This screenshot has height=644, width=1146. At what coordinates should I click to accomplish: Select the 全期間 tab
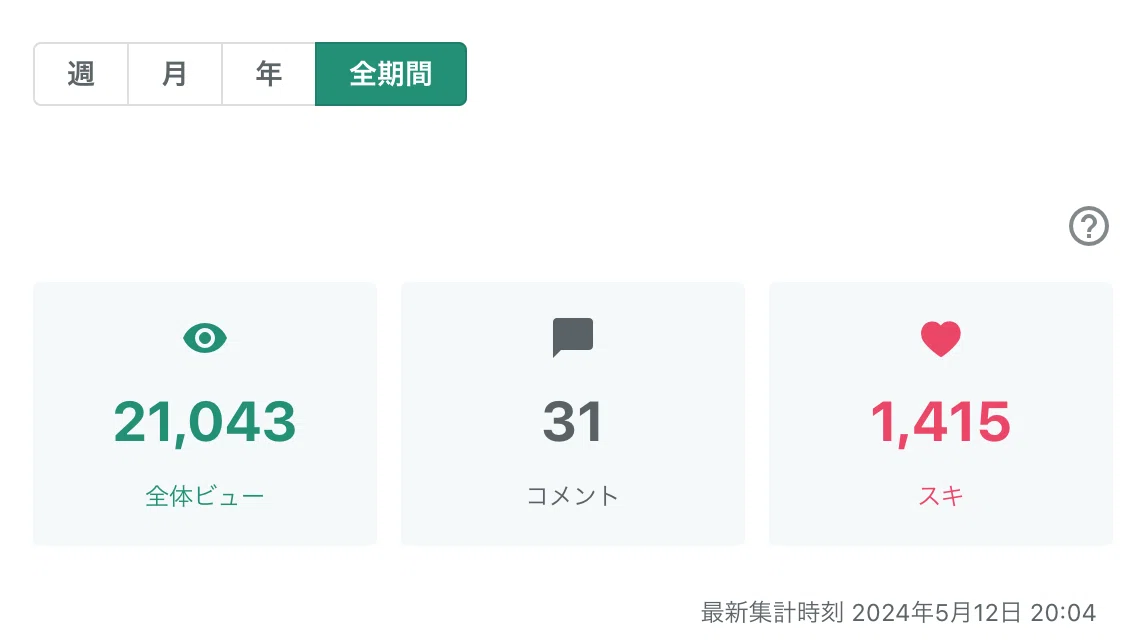pyautogui.click(x=391, y=74)
